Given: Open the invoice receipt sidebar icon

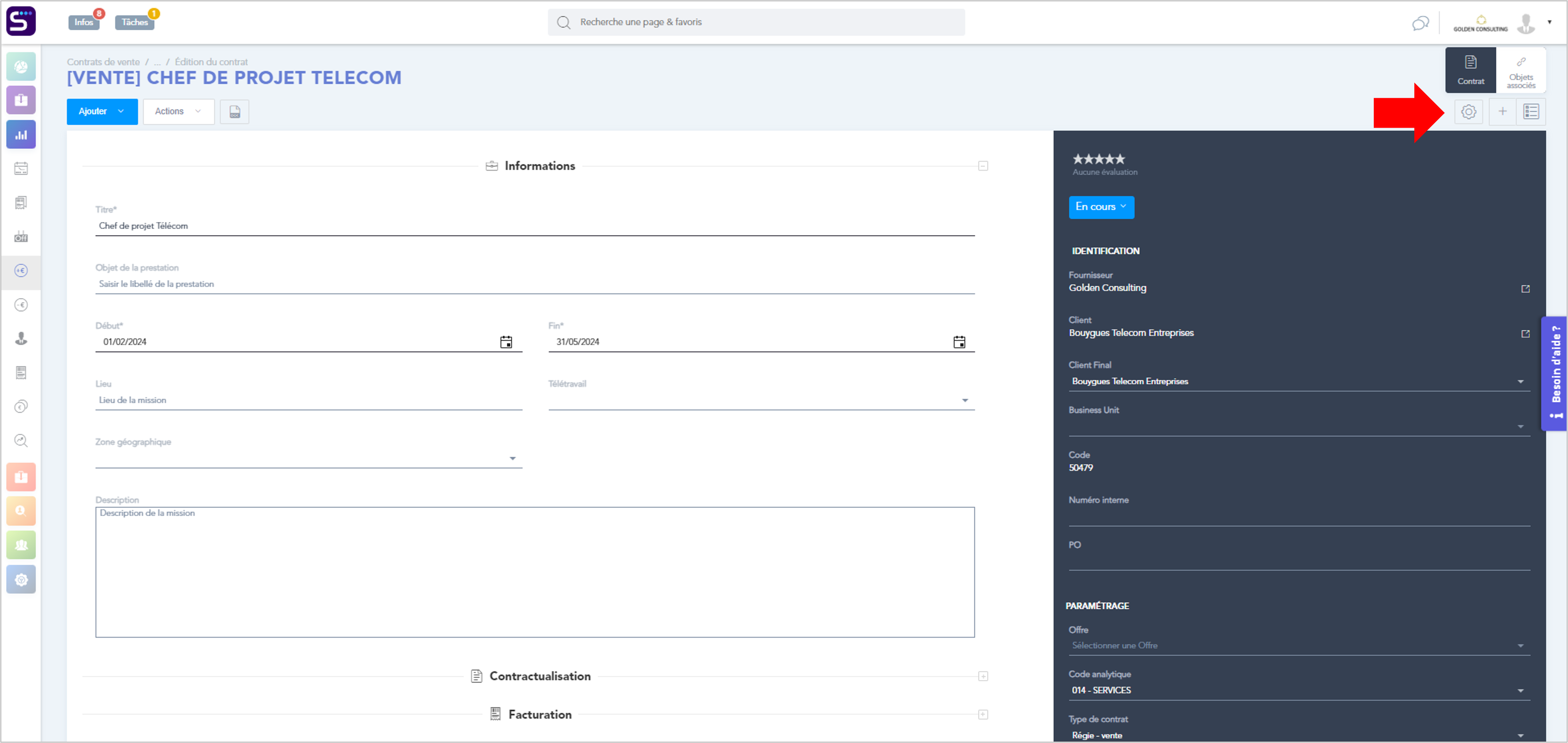Looking at the screenshot, I should tap(21, 372).
